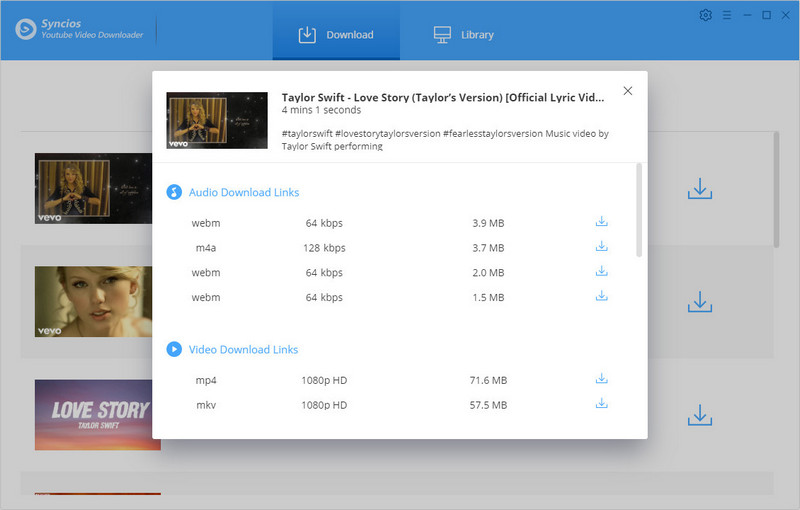
Task: Click the Audio Download Links heading
Action: [243, 192]
